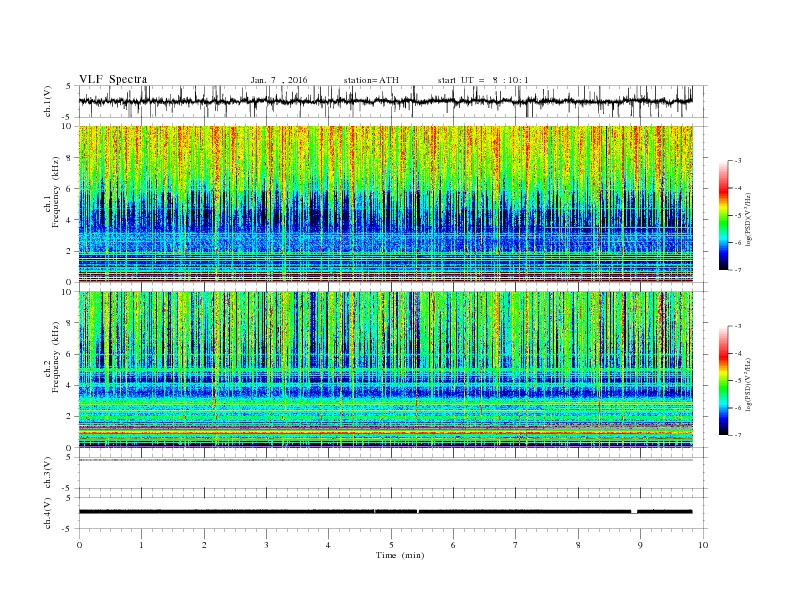Select the "ch.1(V)" axis label

tap(48, 101)
